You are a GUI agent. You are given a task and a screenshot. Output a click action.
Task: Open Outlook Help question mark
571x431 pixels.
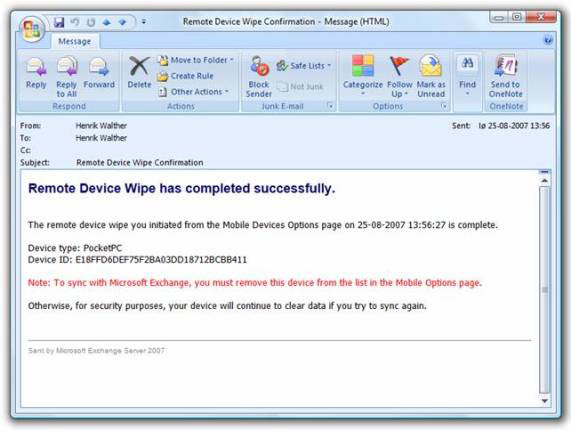pos(548,40)
